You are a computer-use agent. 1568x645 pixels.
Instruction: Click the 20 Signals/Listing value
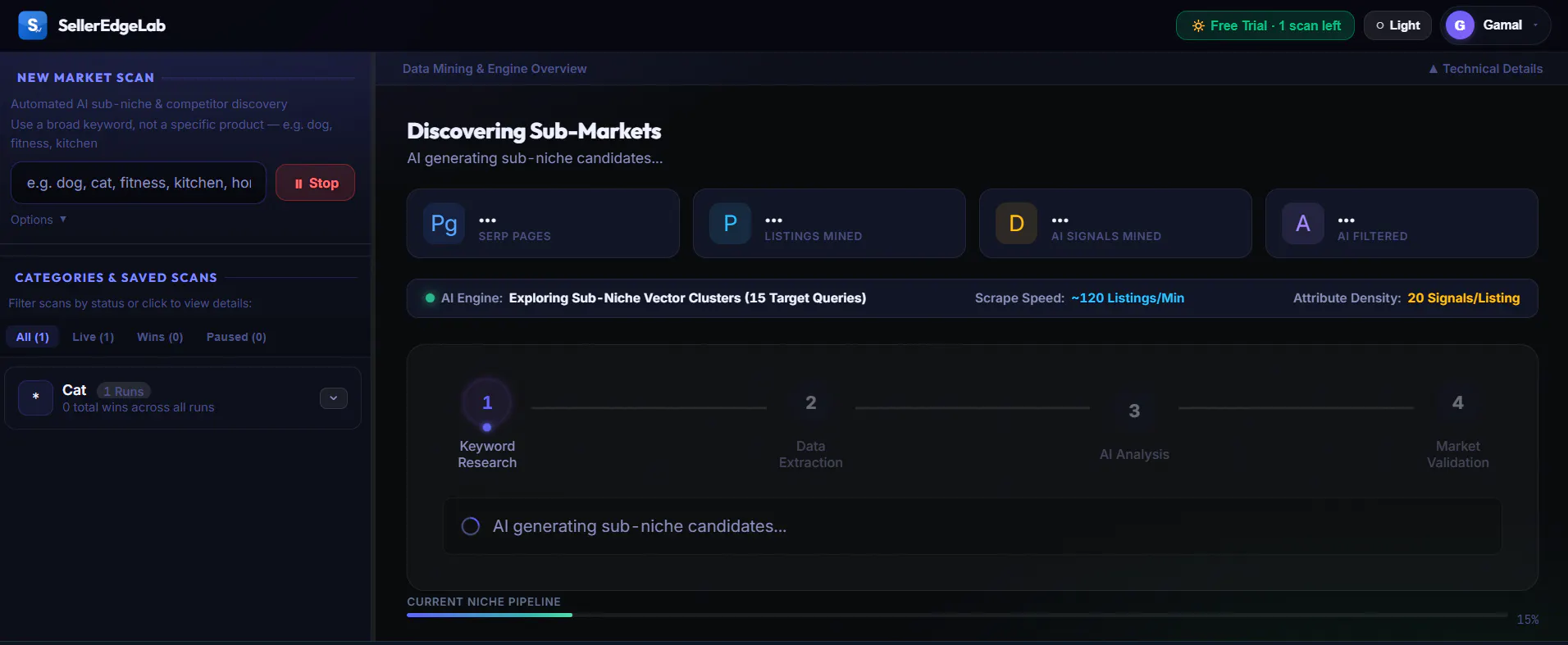(x=1464, y=298)
